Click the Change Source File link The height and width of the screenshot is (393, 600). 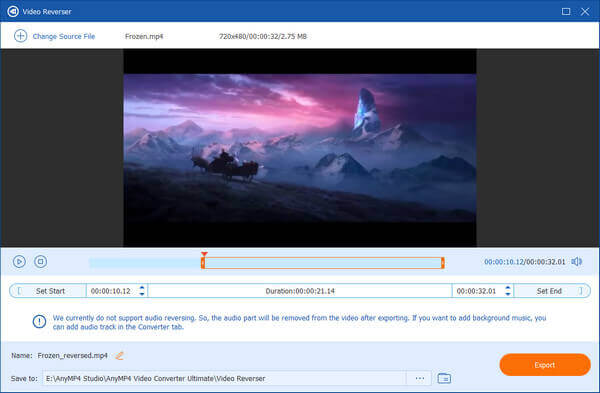[64, 36]
